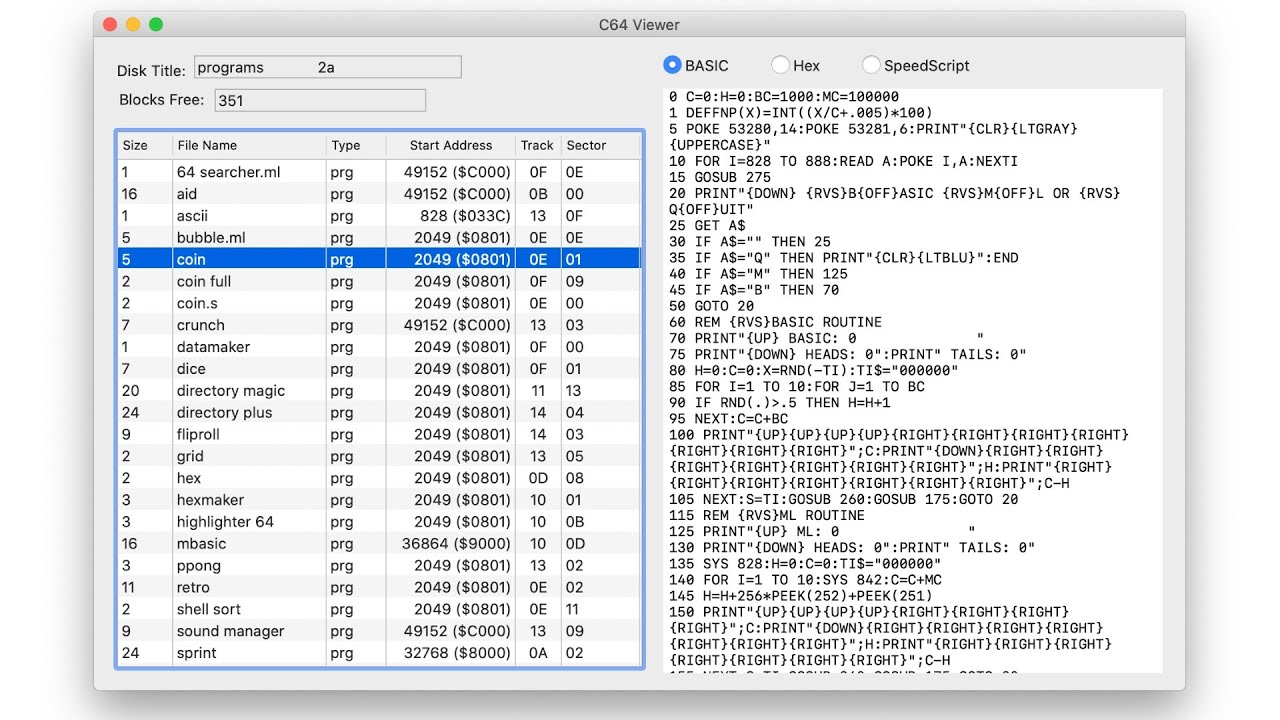Select the 'coin full' file row
This screenshot has width=1280, height=720.
(379, 281)
